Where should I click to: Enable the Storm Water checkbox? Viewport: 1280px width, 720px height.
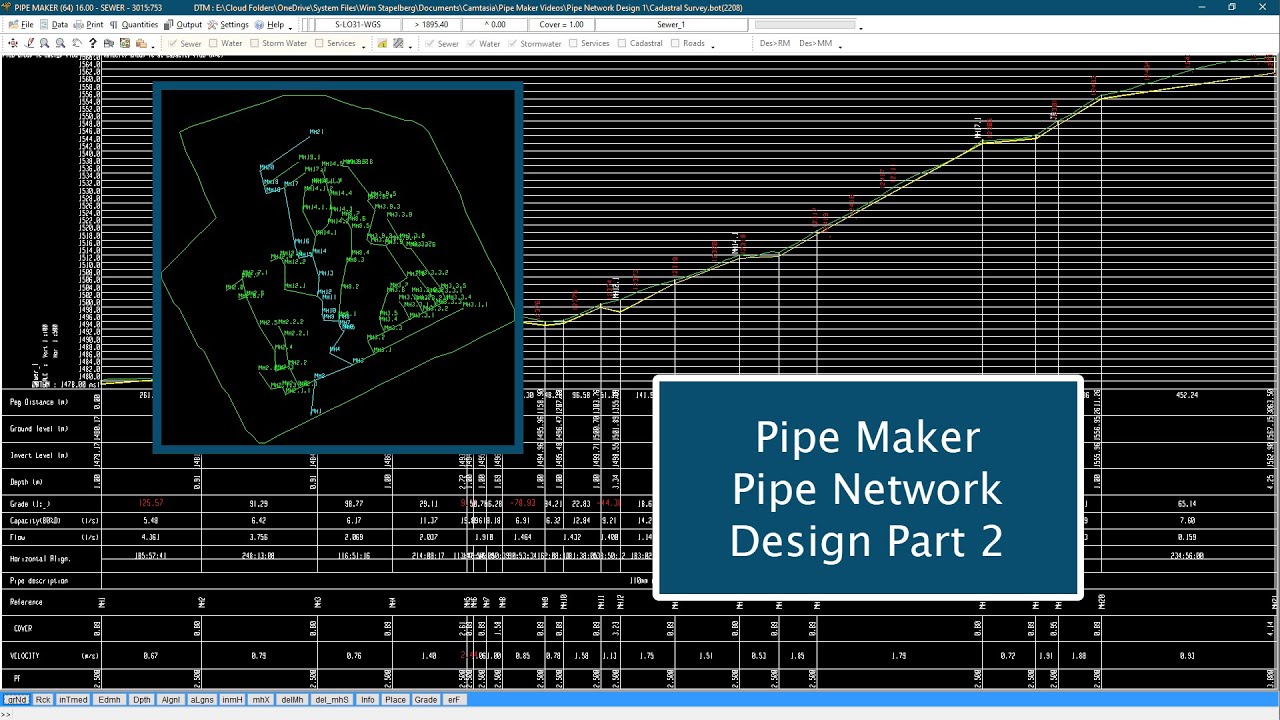point(254,43)
